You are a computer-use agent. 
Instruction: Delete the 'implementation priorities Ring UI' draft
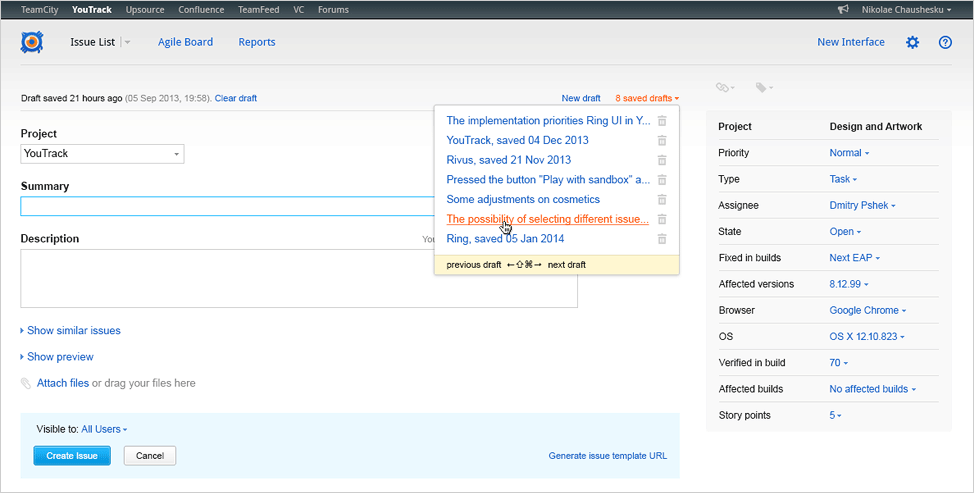click(662, 120)
